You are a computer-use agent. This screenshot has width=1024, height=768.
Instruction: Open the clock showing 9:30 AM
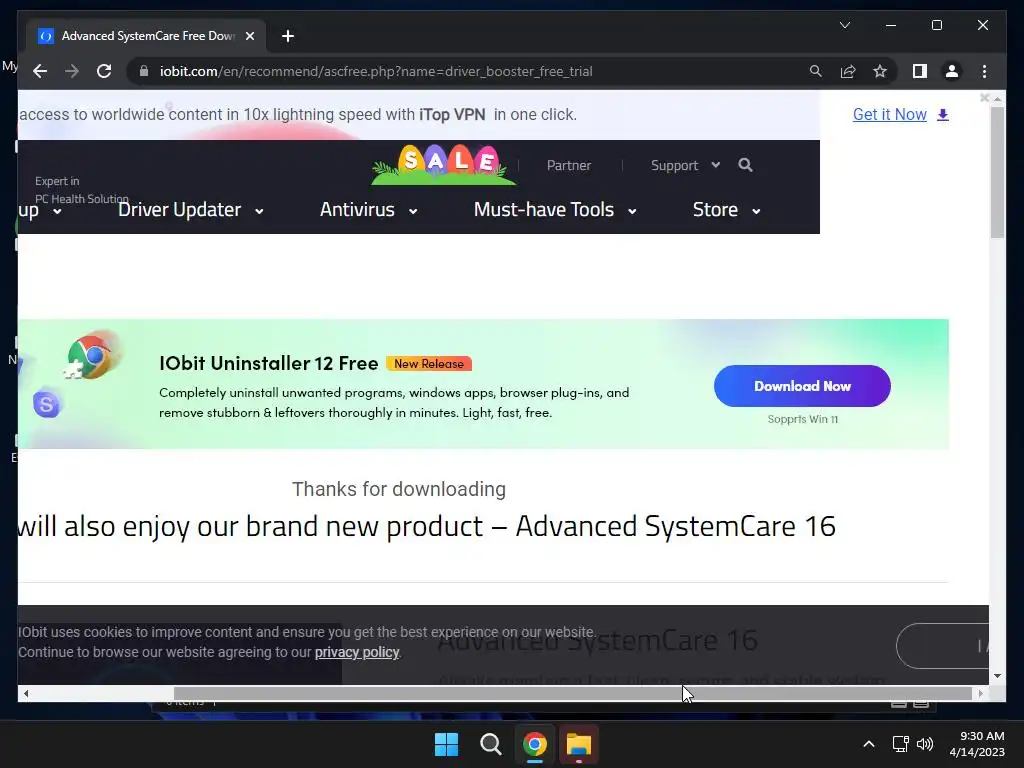(x=977, y=744)
